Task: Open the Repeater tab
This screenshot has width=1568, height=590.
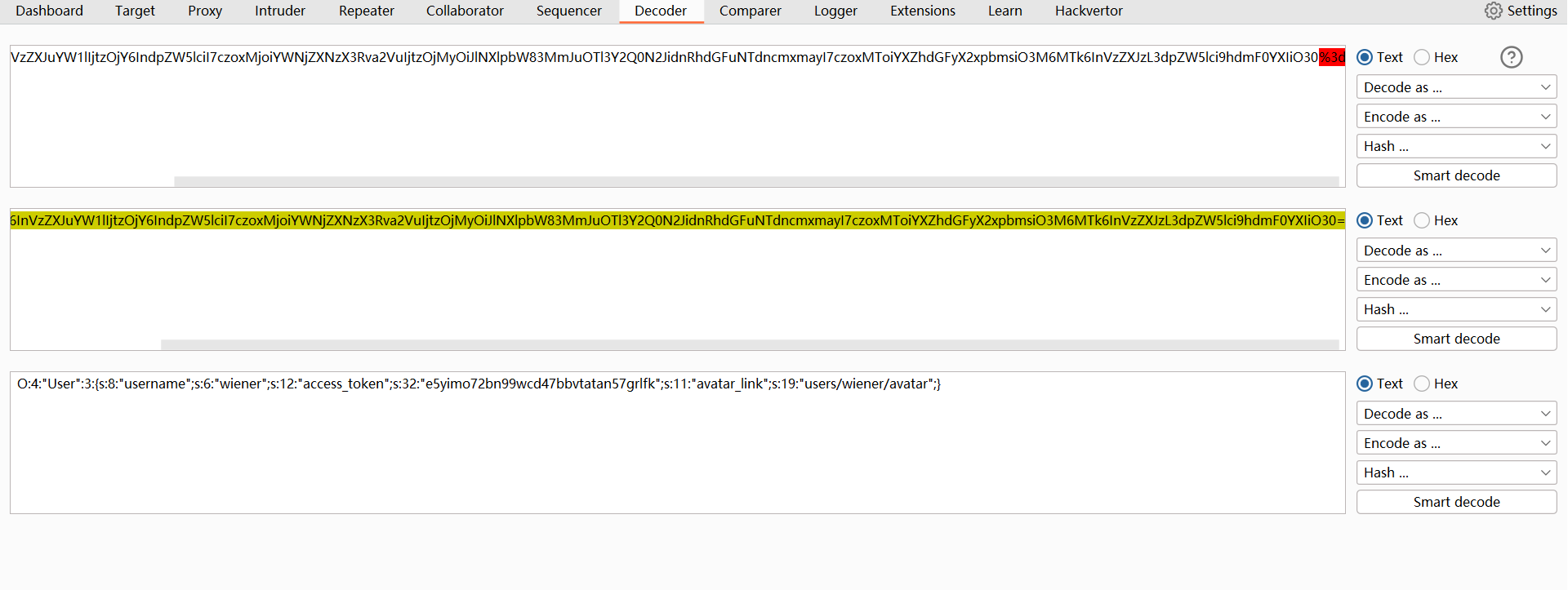Action: tap(367, 11)
